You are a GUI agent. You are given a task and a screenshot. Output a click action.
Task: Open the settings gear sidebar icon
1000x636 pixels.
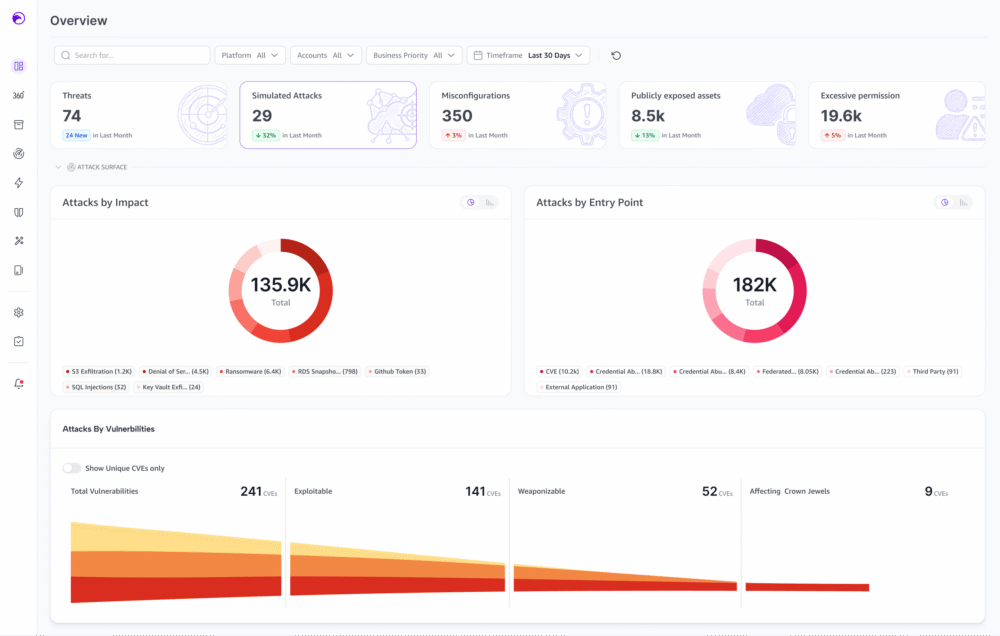pyautogui.click(x=18, y=313)
